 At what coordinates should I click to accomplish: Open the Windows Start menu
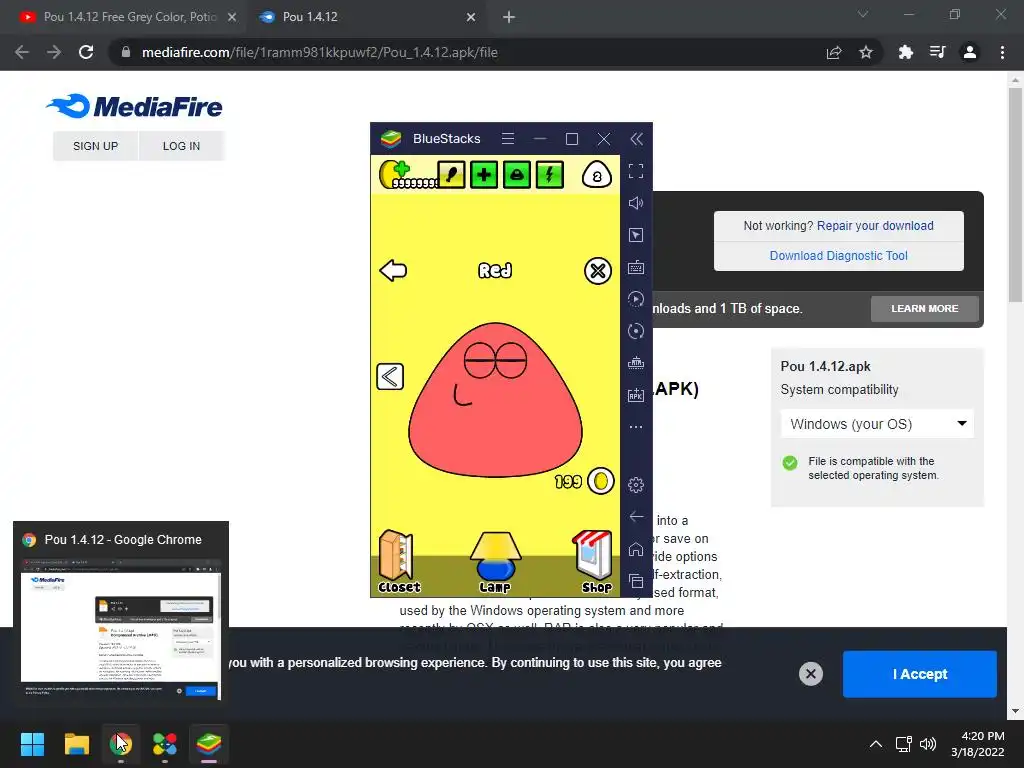(x=32, y=744)
